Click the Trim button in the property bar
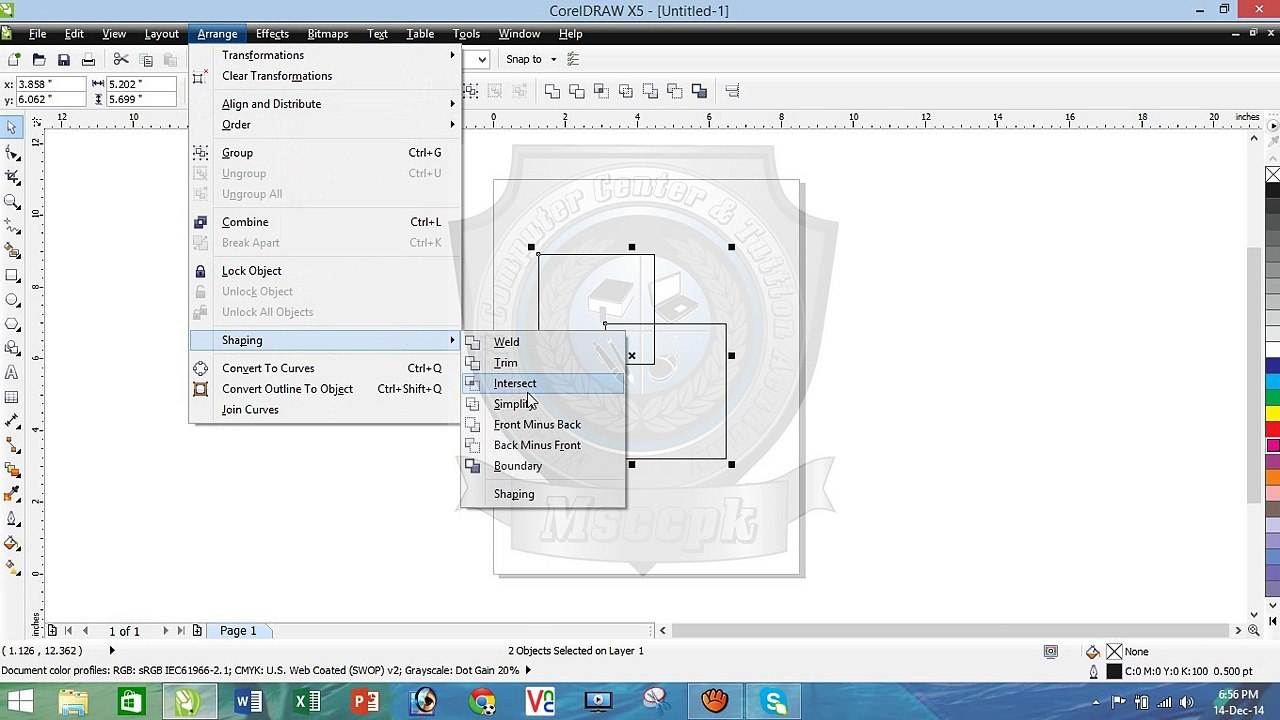 [x=577, y=91]
